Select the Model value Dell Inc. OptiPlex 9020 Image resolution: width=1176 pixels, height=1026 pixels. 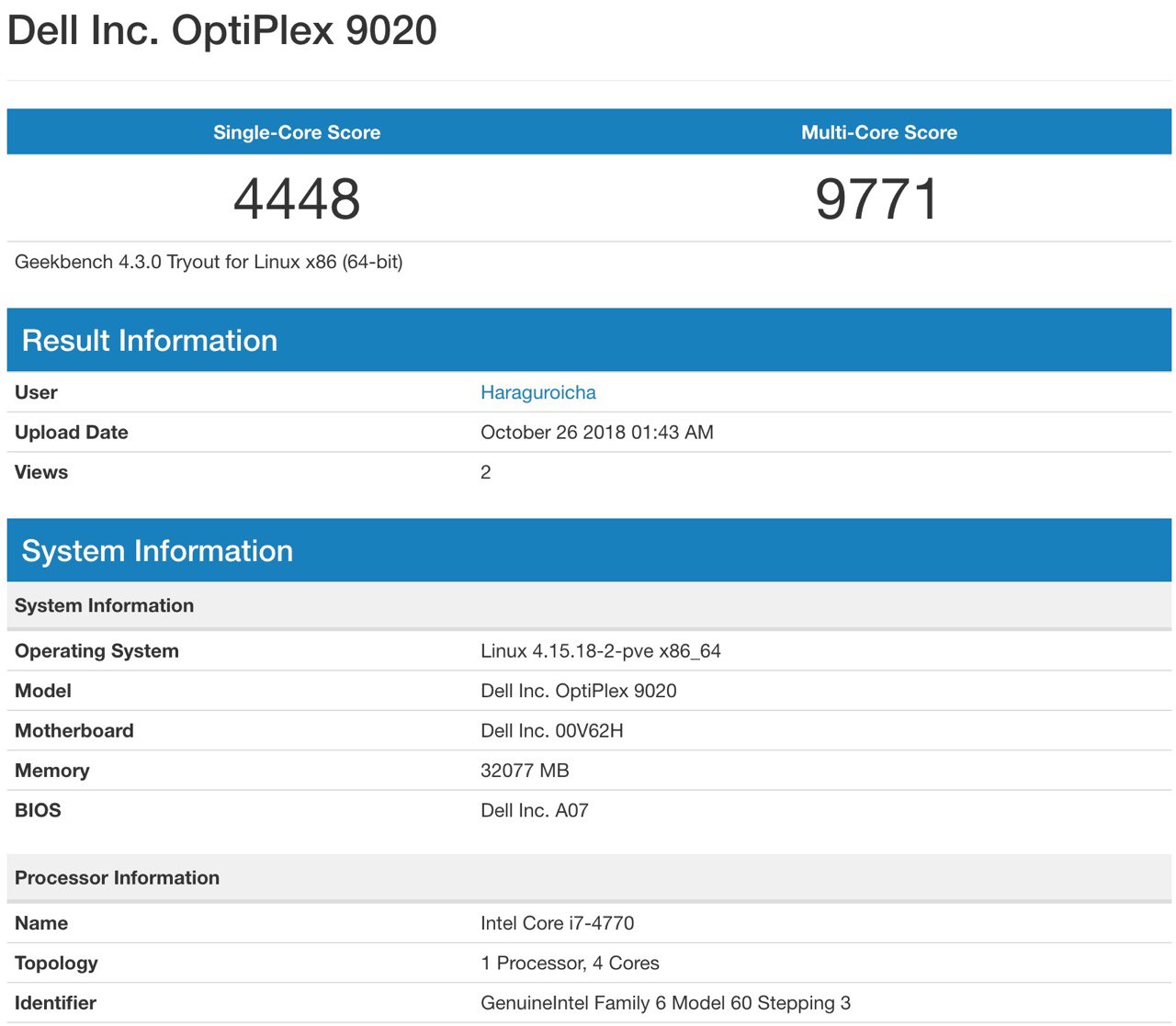(579, 691)
